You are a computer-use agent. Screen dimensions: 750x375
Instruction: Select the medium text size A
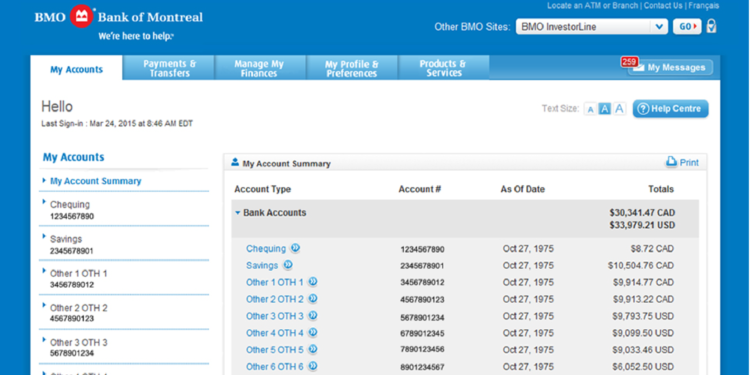point(605,109)
